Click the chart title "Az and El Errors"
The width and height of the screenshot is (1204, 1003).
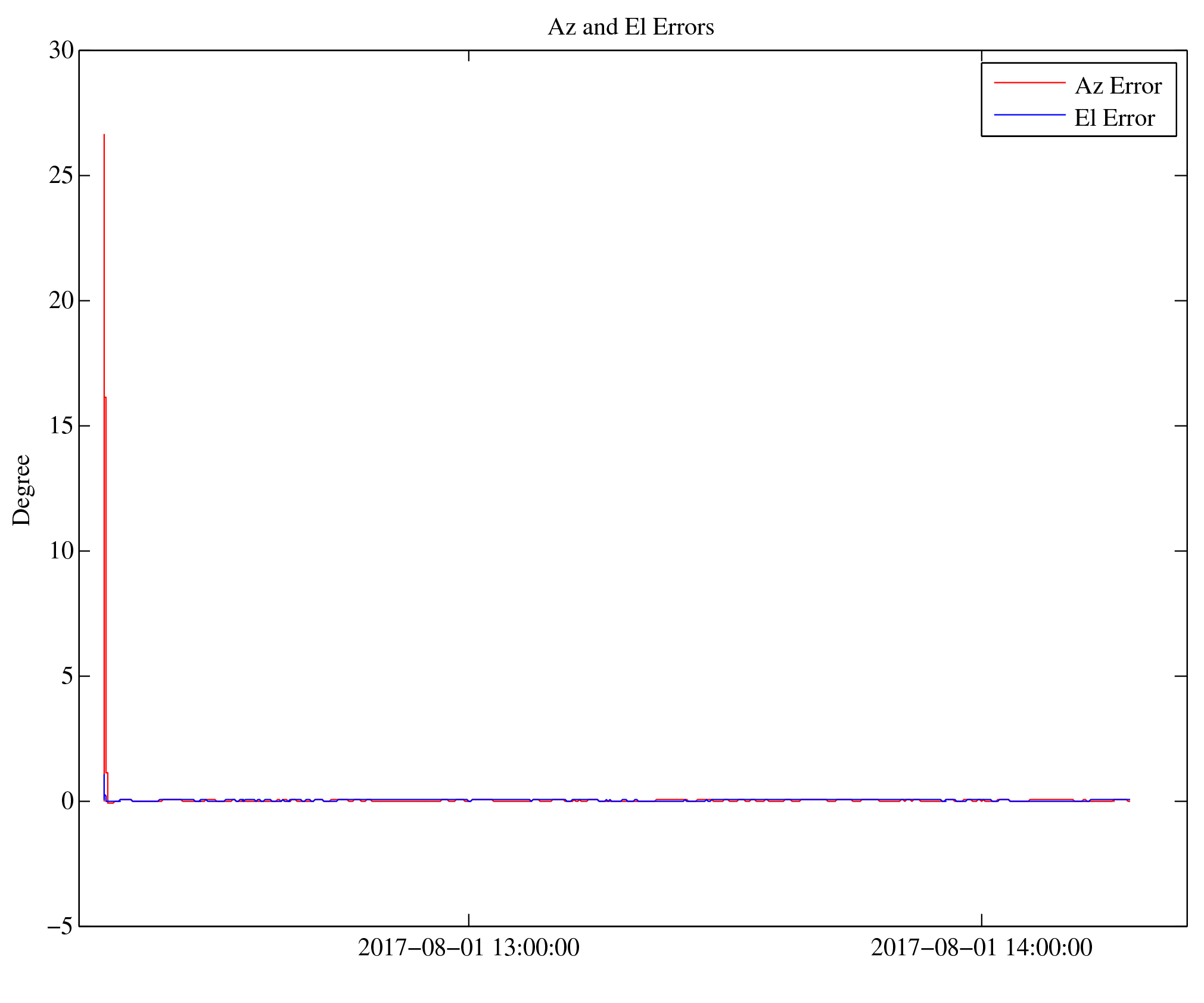tap(631, 27)
